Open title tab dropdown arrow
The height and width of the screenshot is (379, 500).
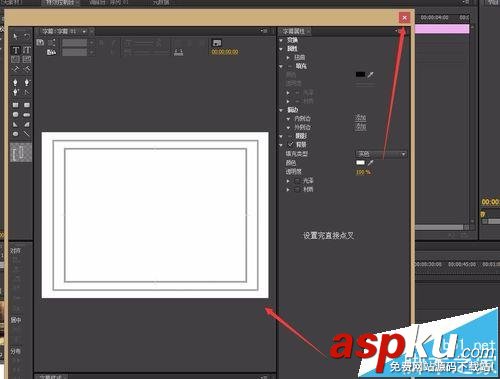point(84,32)
